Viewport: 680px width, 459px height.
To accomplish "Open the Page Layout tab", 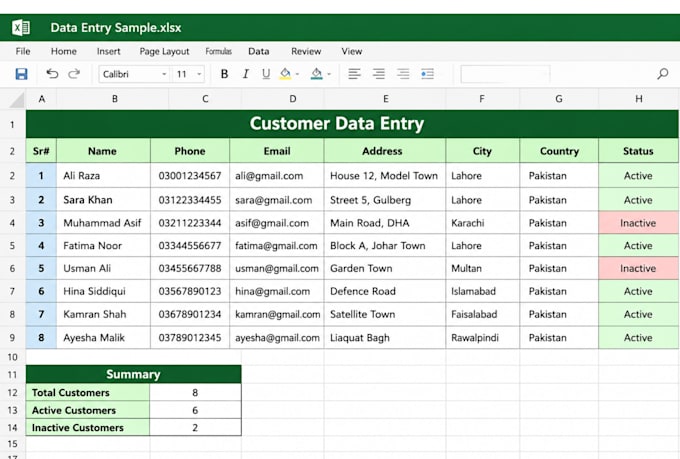I will [x=164, y=51].
